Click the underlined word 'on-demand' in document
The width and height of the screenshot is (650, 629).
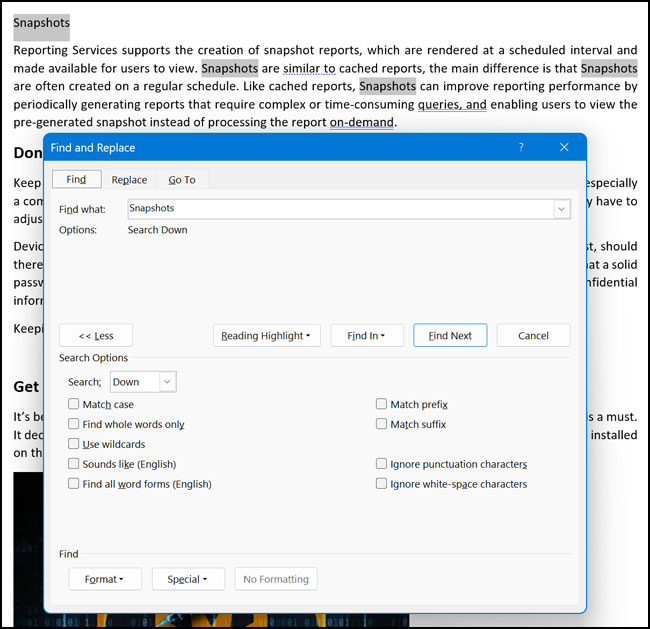(x=361, y=122)
